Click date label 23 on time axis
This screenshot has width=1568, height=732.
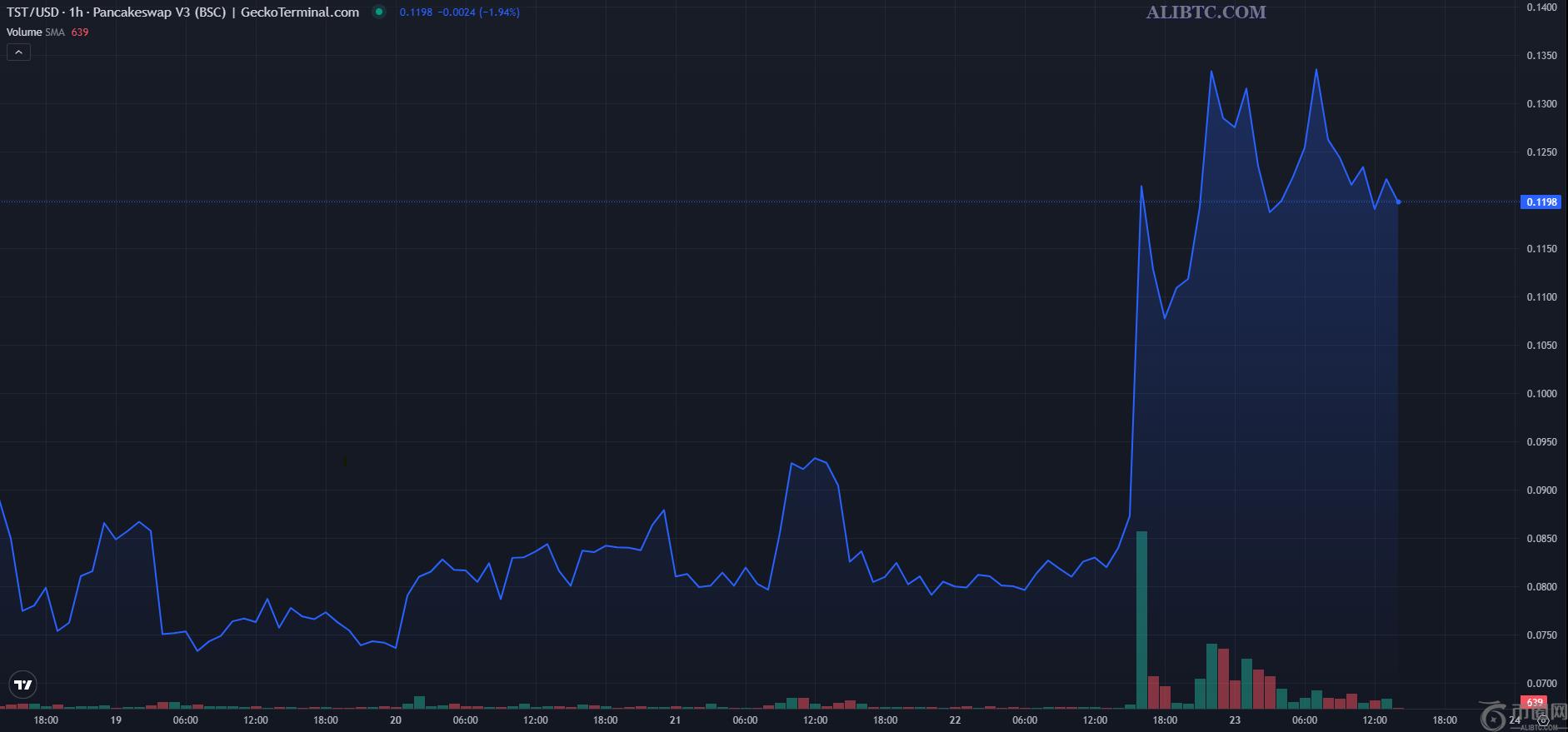click(1235, 720)
